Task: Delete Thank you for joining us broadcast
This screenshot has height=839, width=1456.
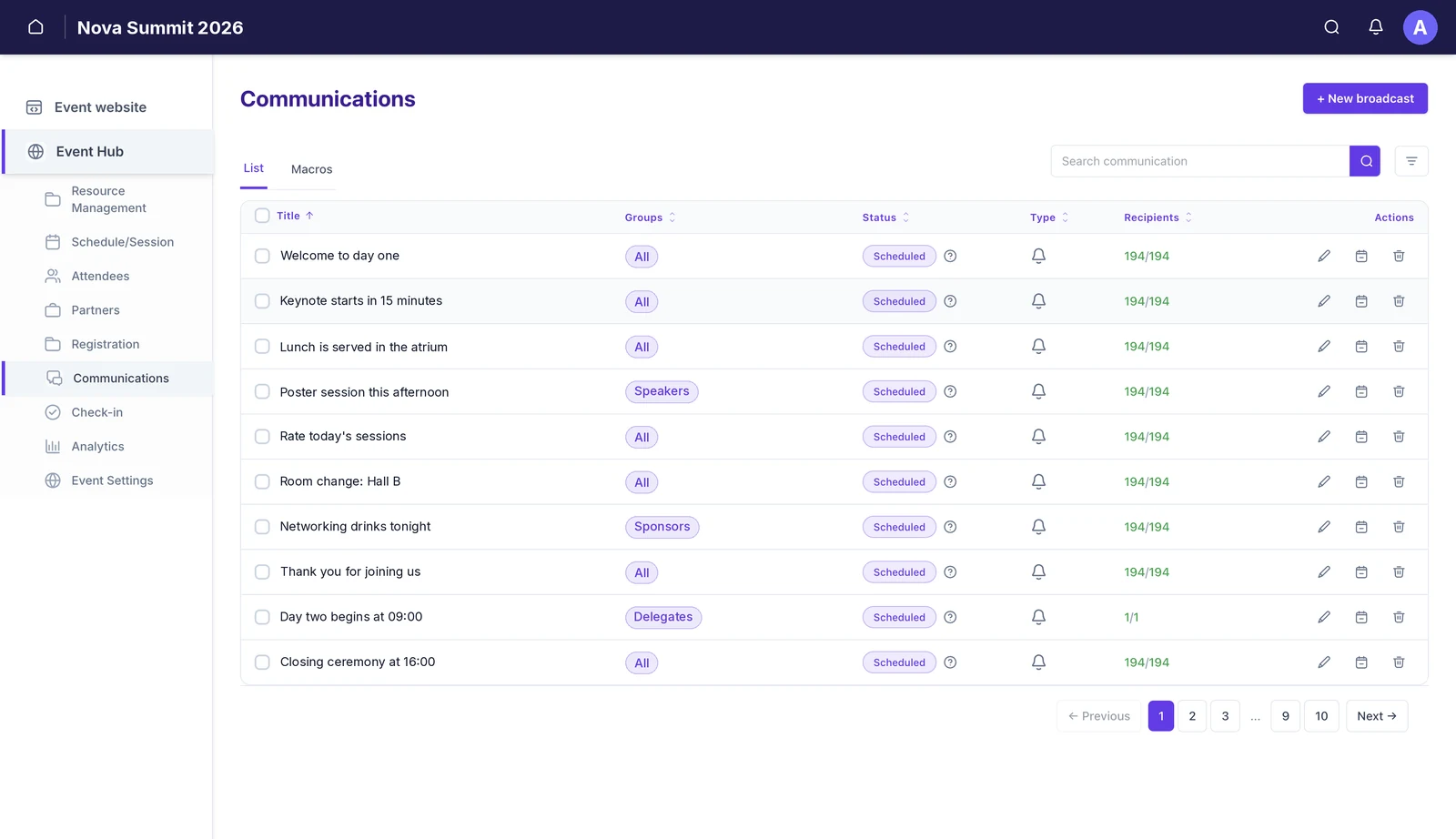Action: pos(1399,572)
